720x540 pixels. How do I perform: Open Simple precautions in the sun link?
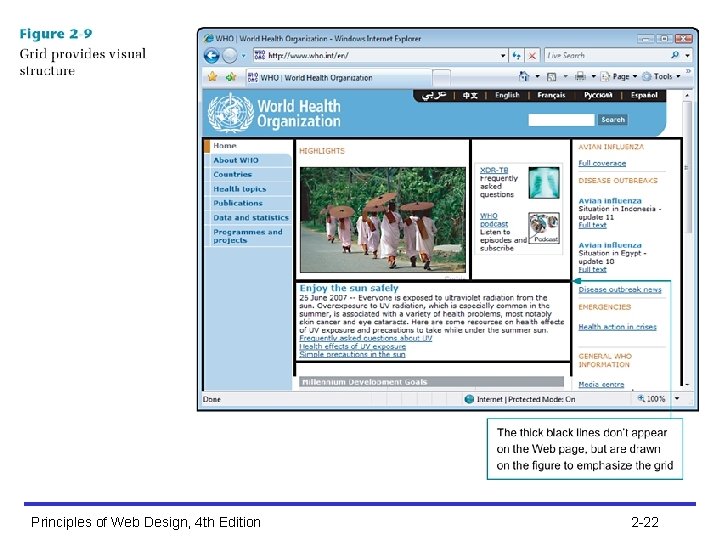[x=352, y=354]
